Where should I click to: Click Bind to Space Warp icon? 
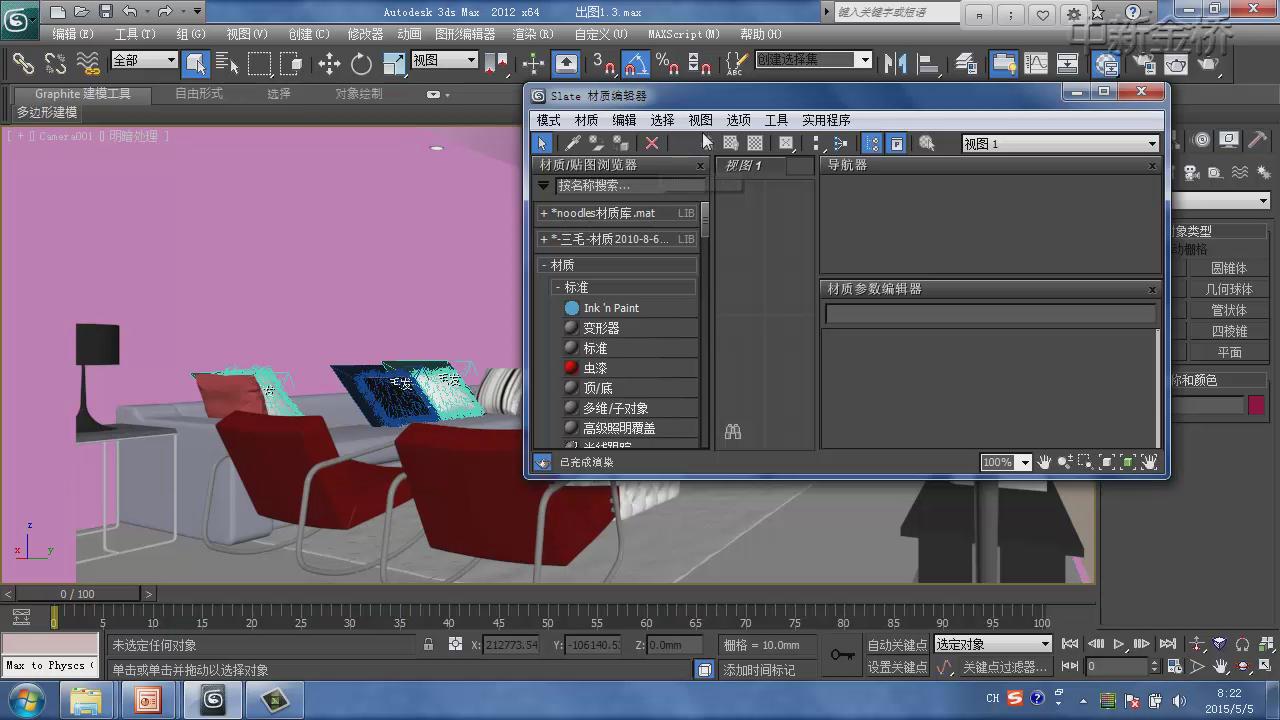[88, 63]
